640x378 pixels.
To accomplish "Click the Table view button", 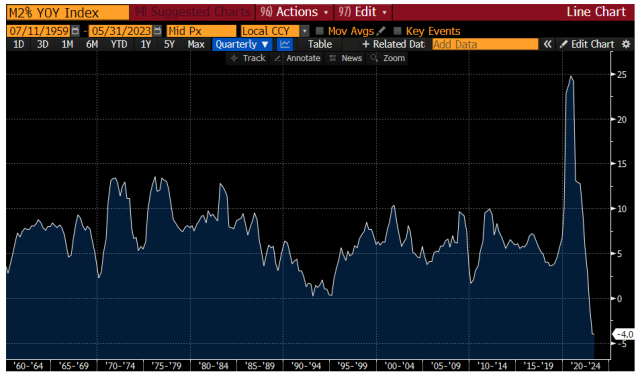I will [320, 44].
